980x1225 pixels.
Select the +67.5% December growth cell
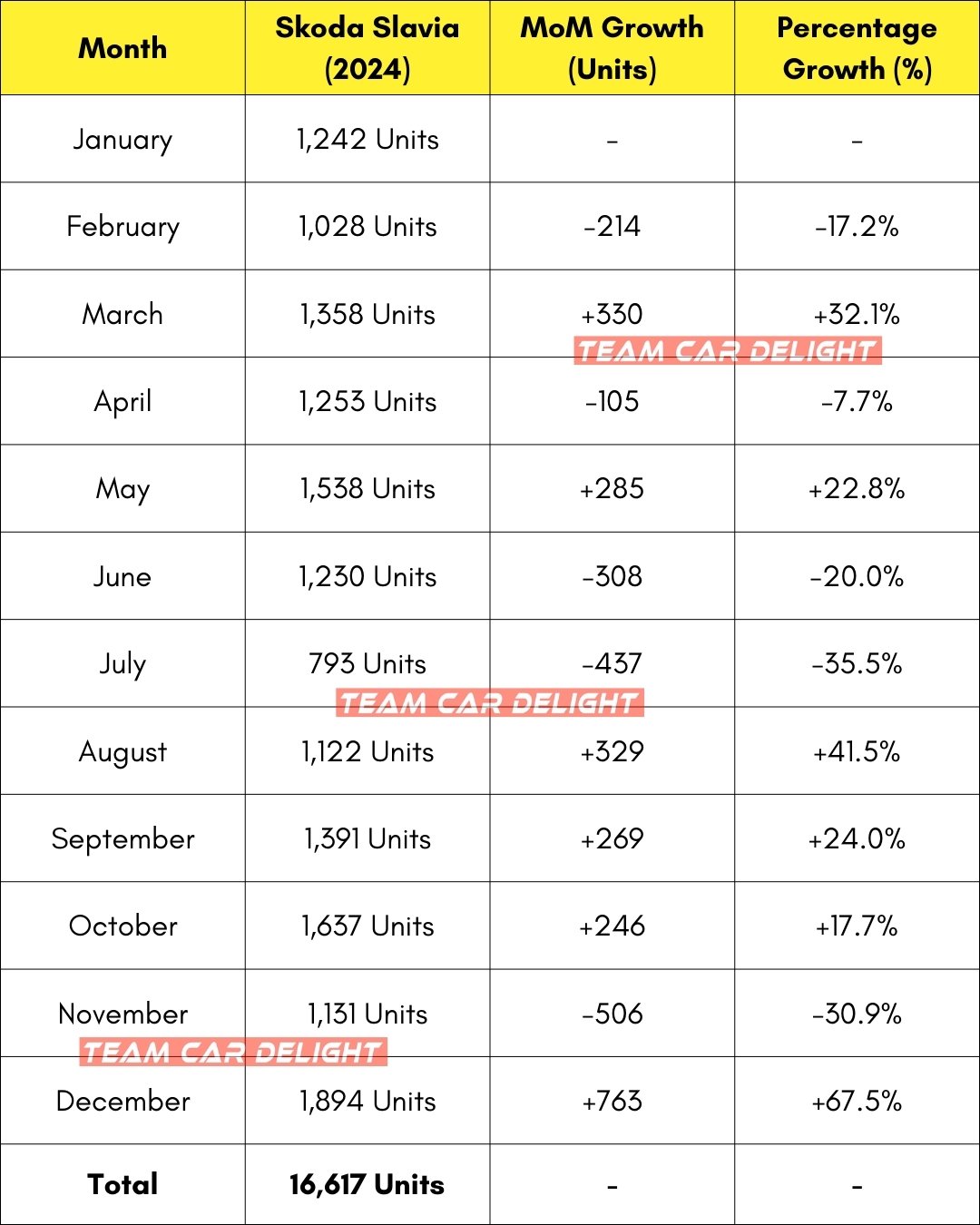tap(857, 1102)
